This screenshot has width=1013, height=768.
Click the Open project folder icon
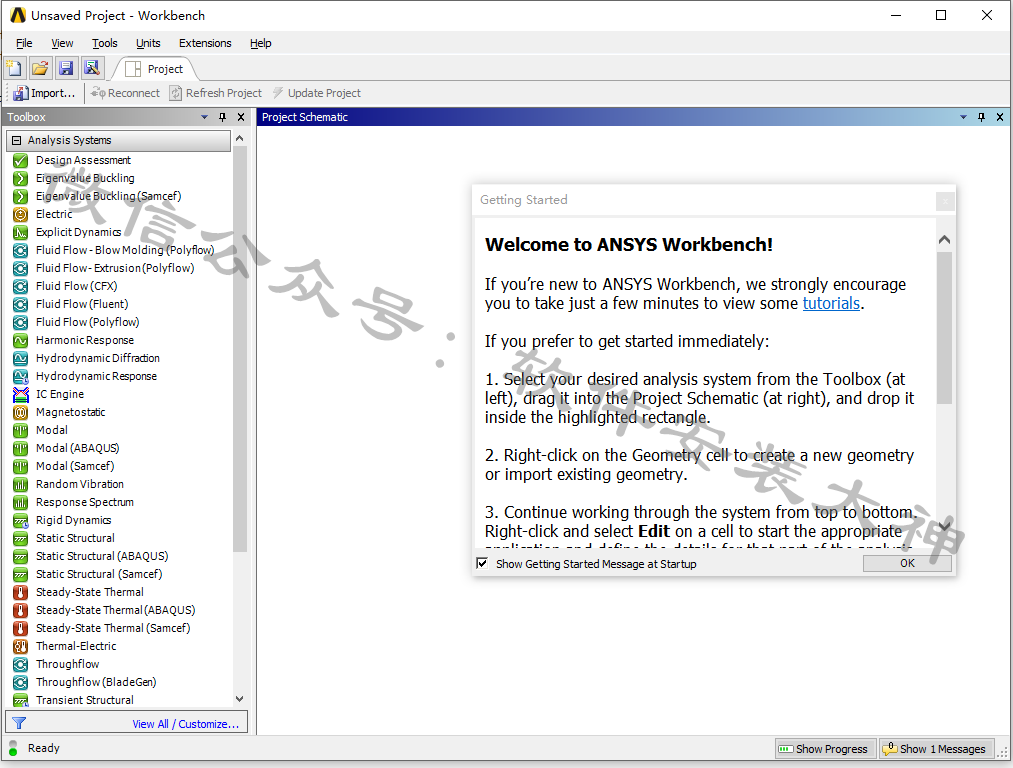pyautogui.click(x=40, y=68)
